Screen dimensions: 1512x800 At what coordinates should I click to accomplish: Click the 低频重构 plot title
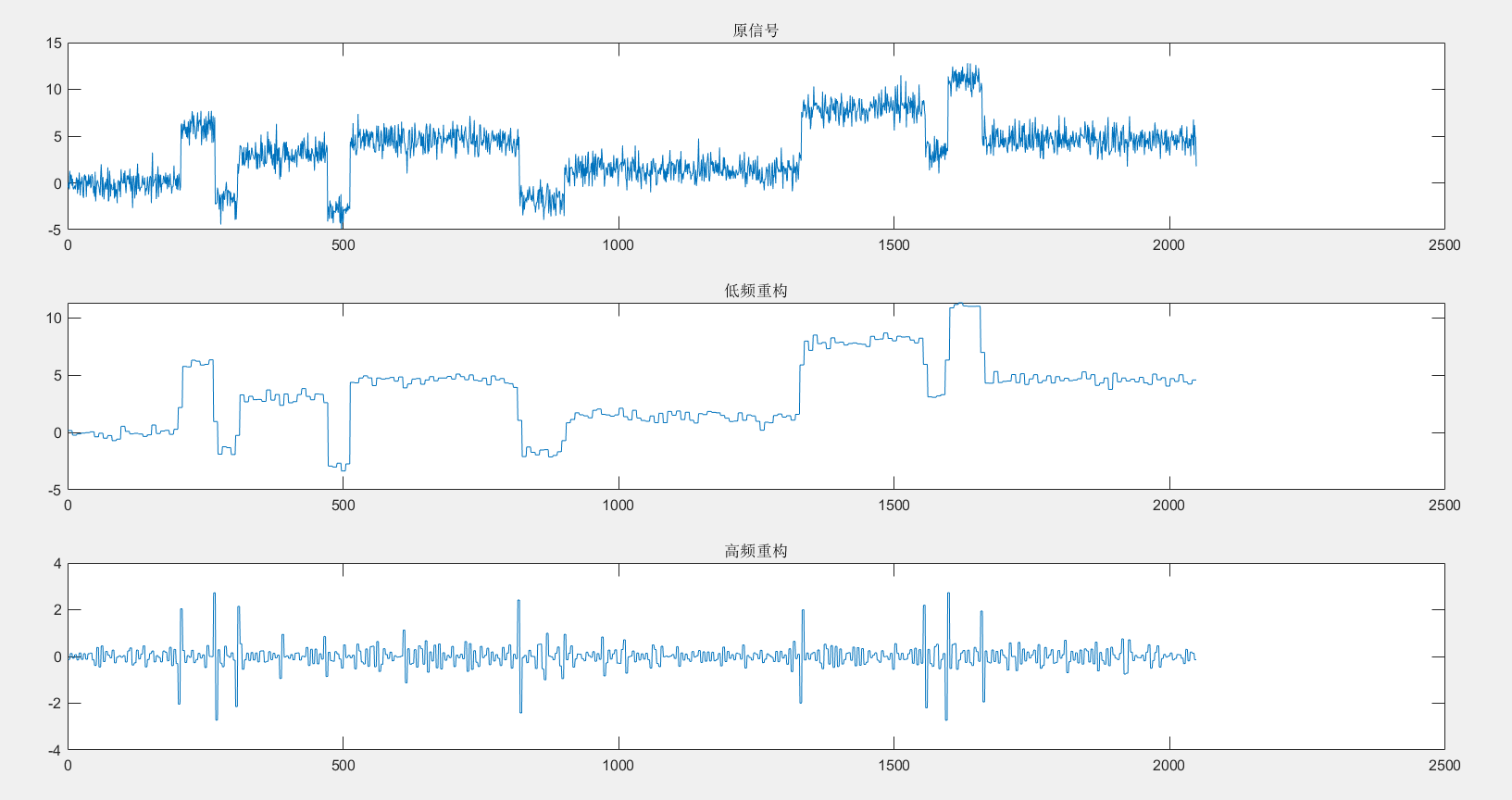click(x=756, y=291)
